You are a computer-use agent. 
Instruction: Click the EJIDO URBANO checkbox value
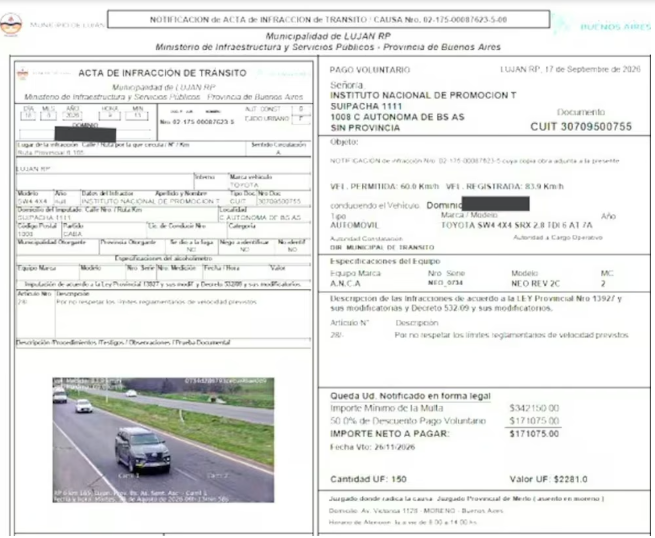[301, 119]
